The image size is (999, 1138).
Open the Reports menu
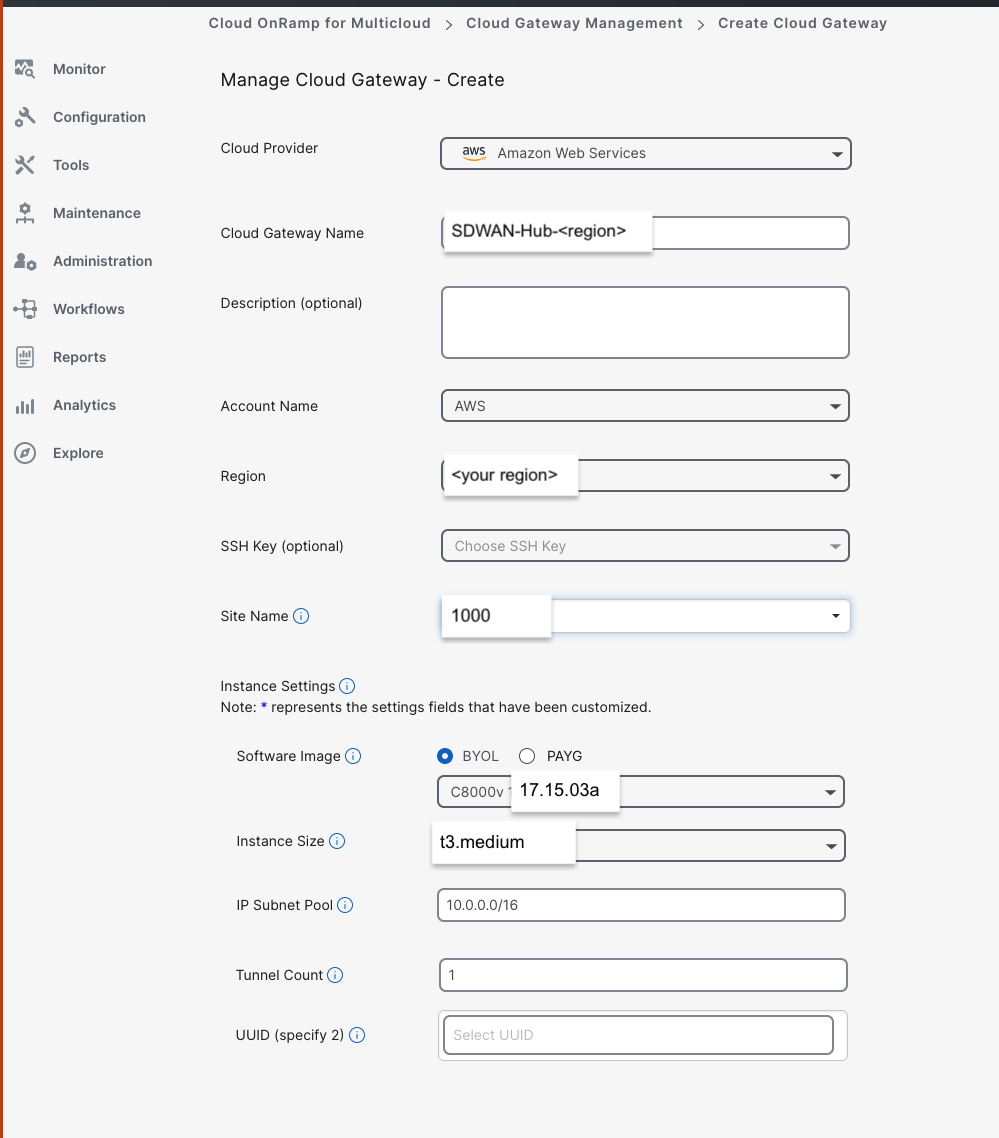pos(79,357)
